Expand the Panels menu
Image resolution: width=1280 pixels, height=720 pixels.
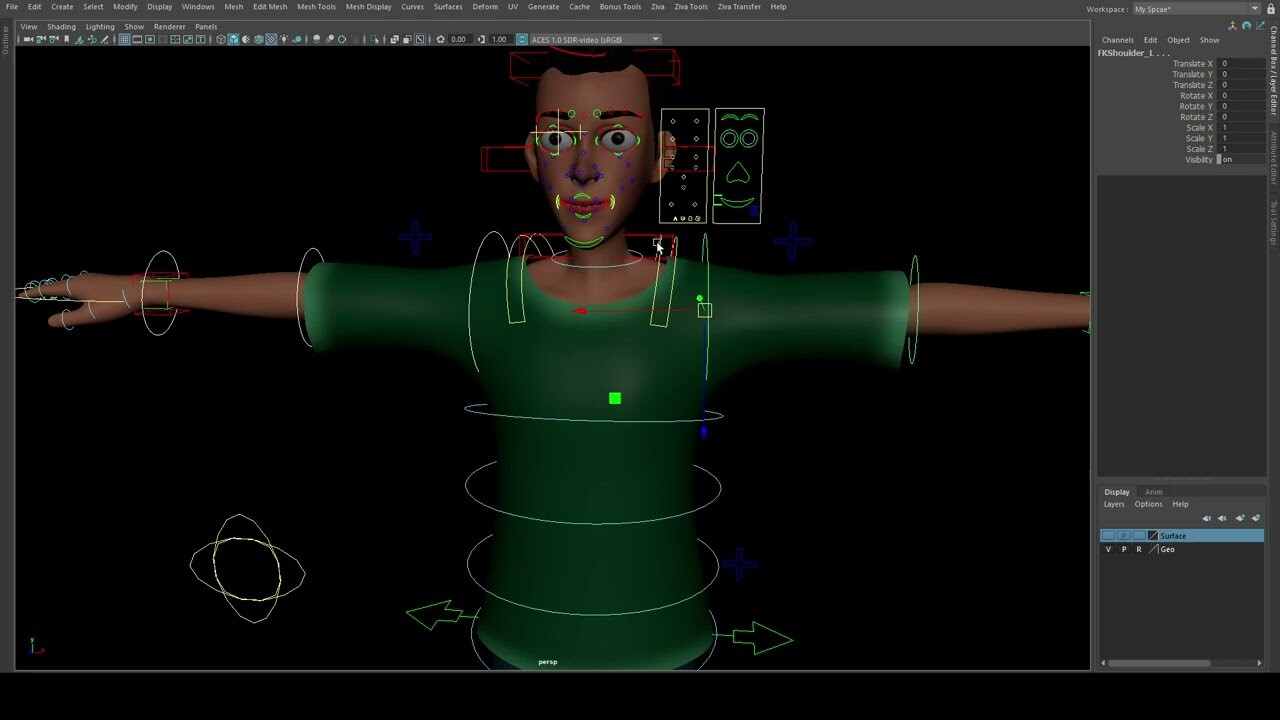click(206, 27)
